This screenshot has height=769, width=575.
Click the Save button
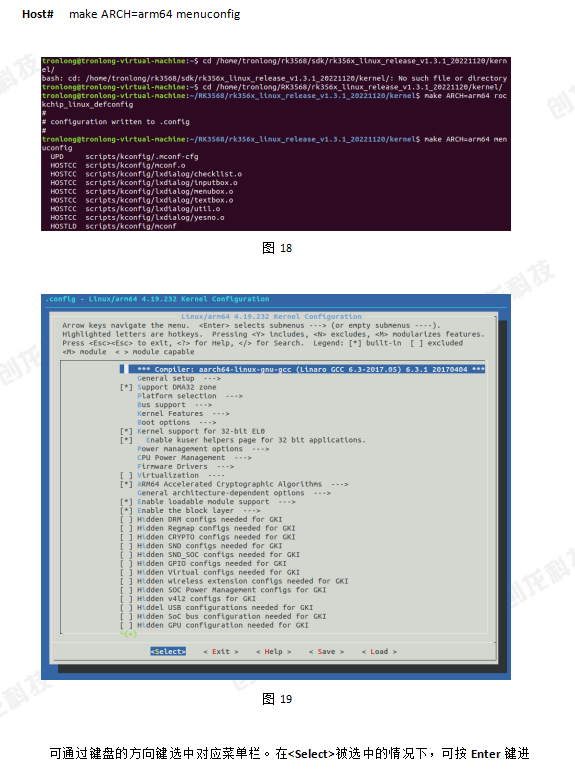[x=326, y=652]
